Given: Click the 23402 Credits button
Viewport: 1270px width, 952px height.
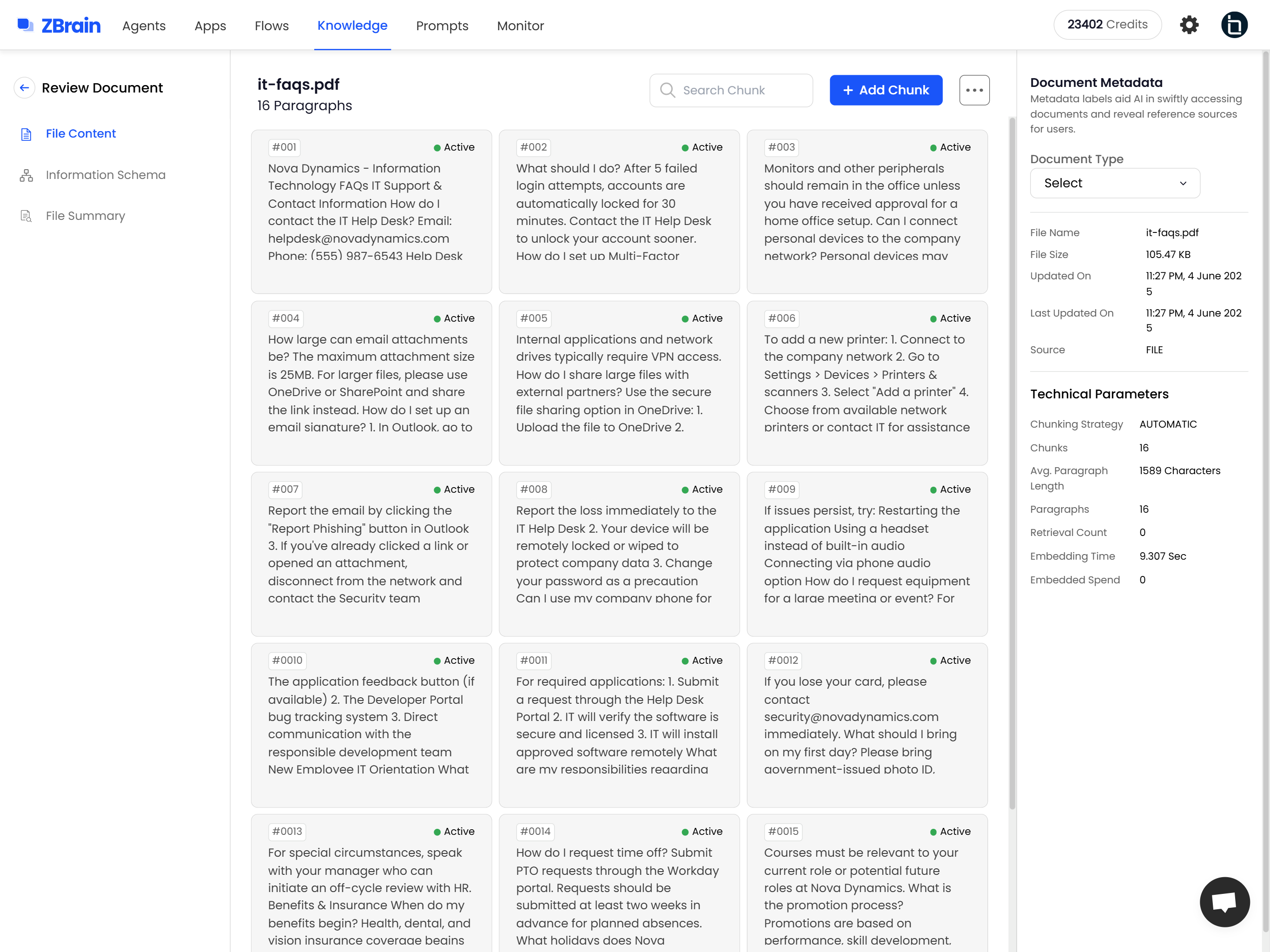Looking at the screenshot, I should coord(1107,25).
